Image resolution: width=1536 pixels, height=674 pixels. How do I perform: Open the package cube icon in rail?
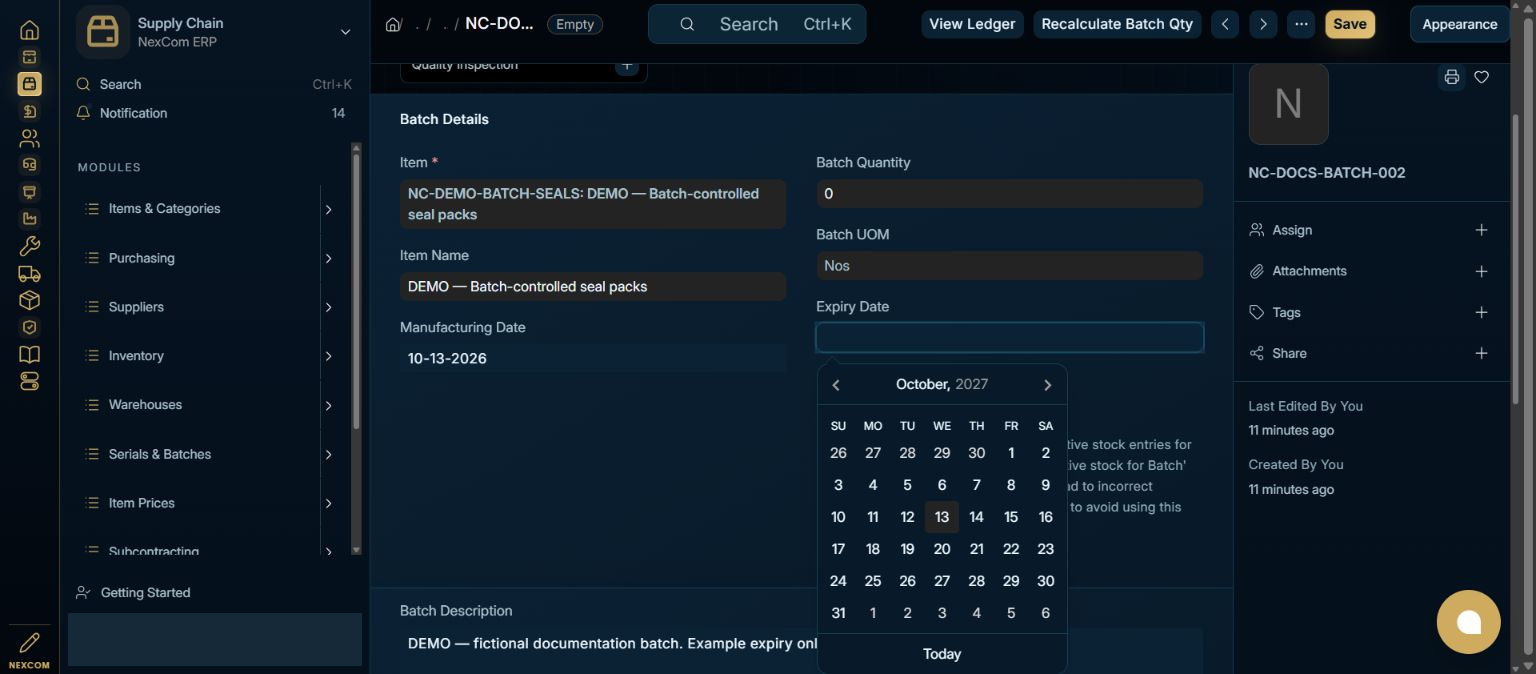pyautogui.click(x=29, y=300)
